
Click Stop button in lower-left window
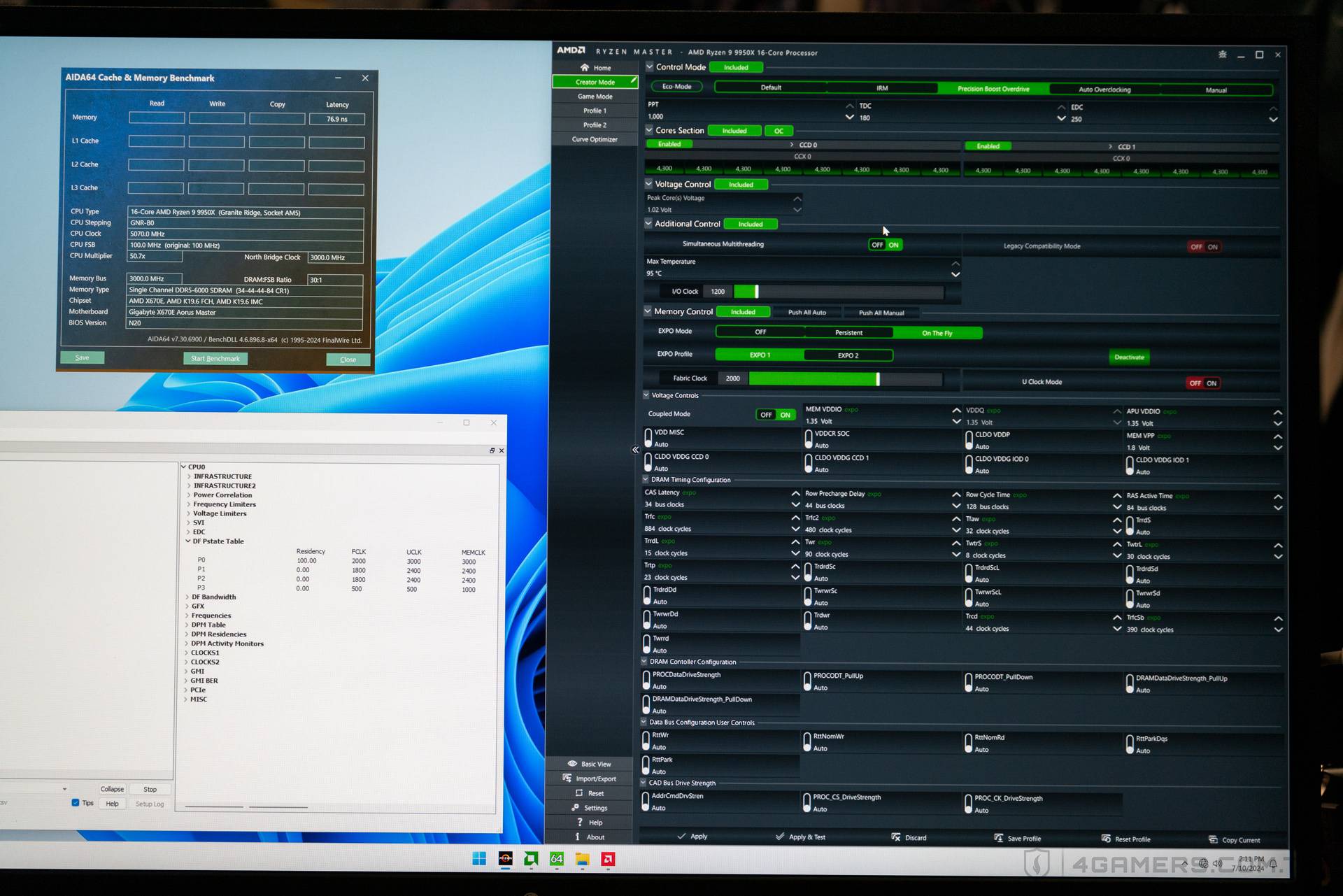(150, 789)
